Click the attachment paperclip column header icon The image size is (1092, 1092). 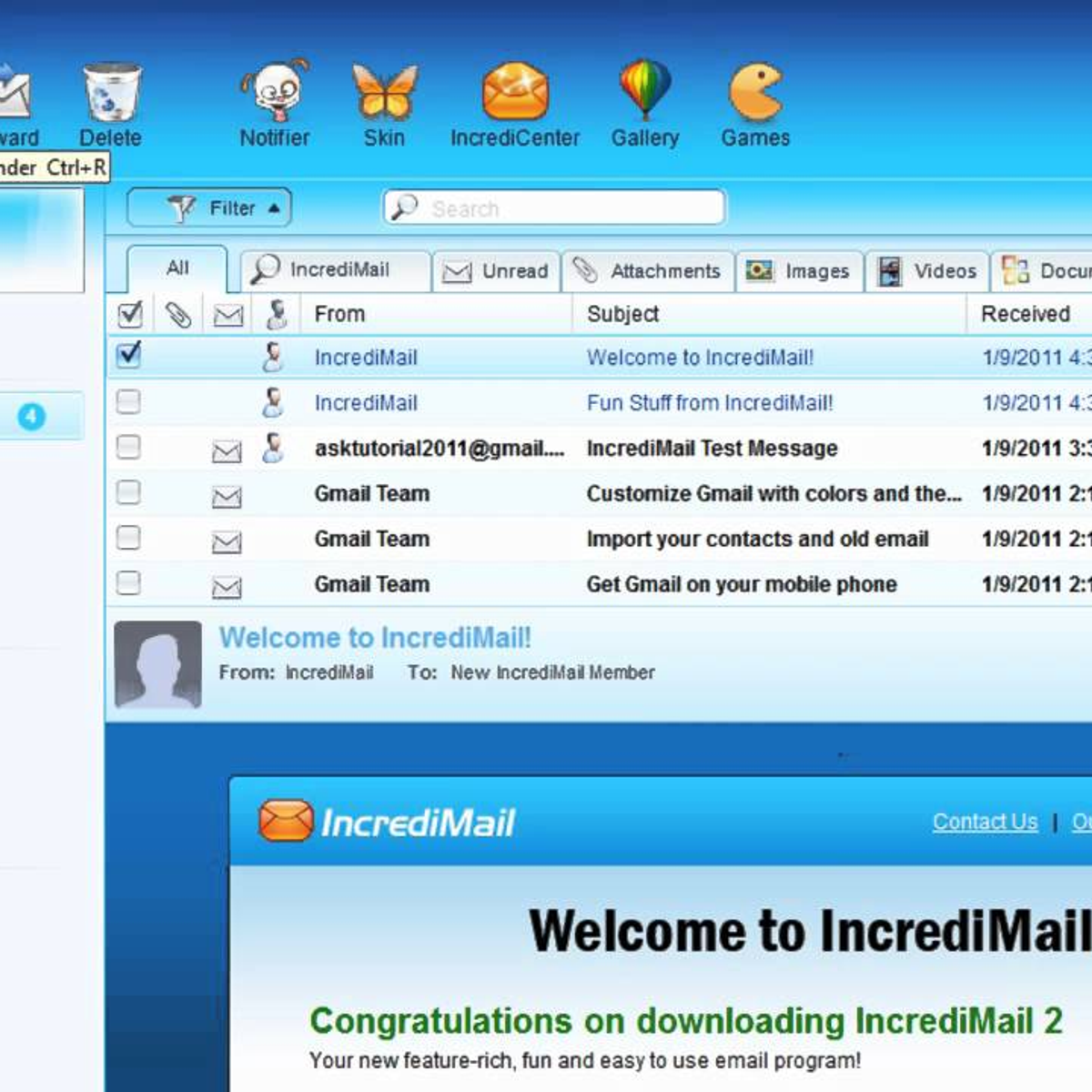tap(178, 315)
